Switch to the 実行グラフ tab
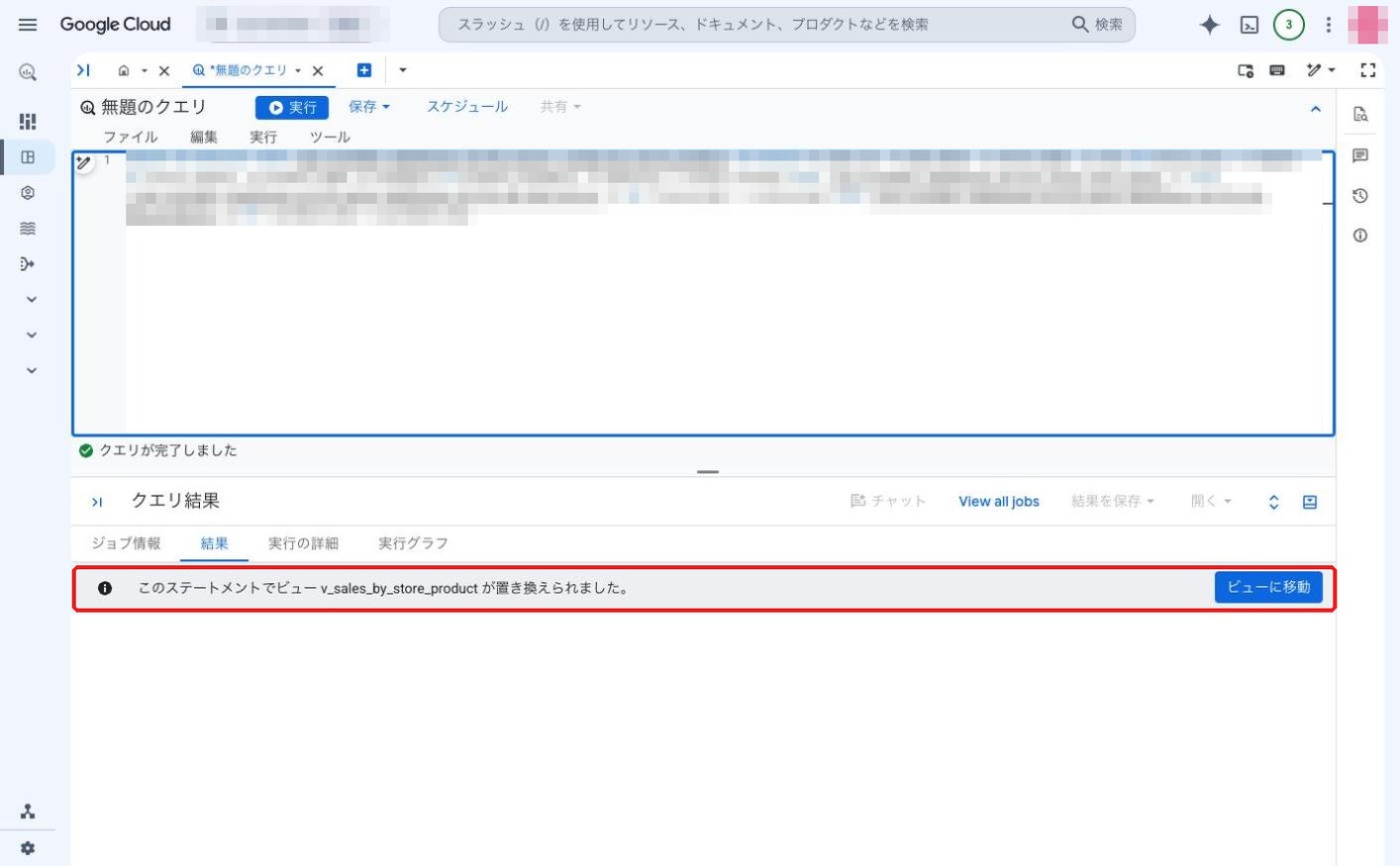The width and height of the screenshot is (1400, 866). pyautogui.click(x=413, y=543)
